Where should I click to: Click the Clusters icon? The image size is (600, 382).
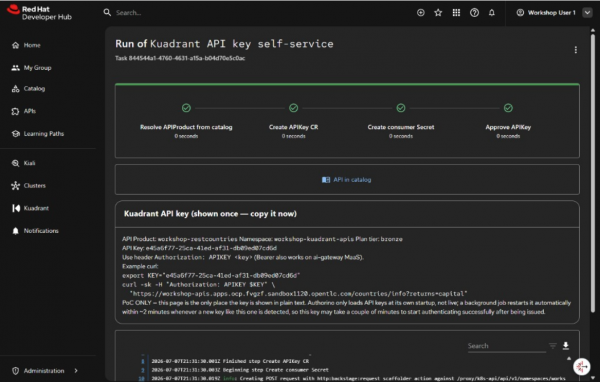15,186
